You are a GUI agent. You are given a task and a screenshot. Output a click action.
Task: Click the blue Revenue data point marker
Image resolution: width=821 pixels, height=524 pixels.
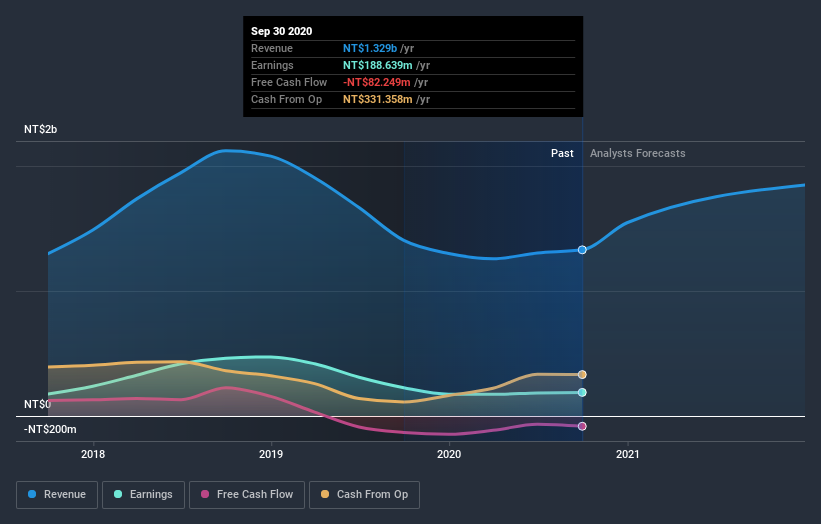coord(582,250)
